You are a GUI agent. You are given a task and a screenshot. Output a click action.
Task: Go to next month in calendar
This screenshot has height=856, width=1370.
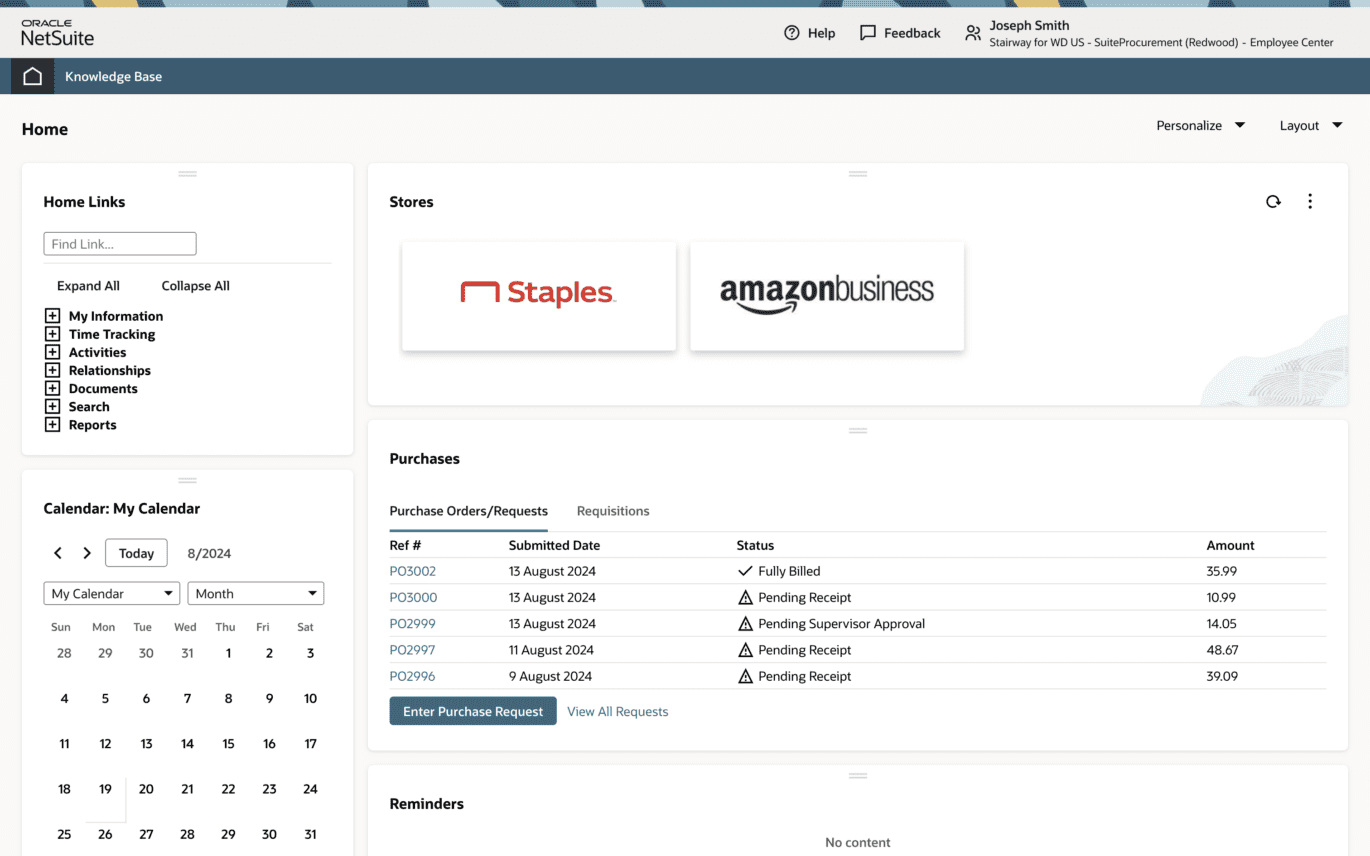click(87, 552)
